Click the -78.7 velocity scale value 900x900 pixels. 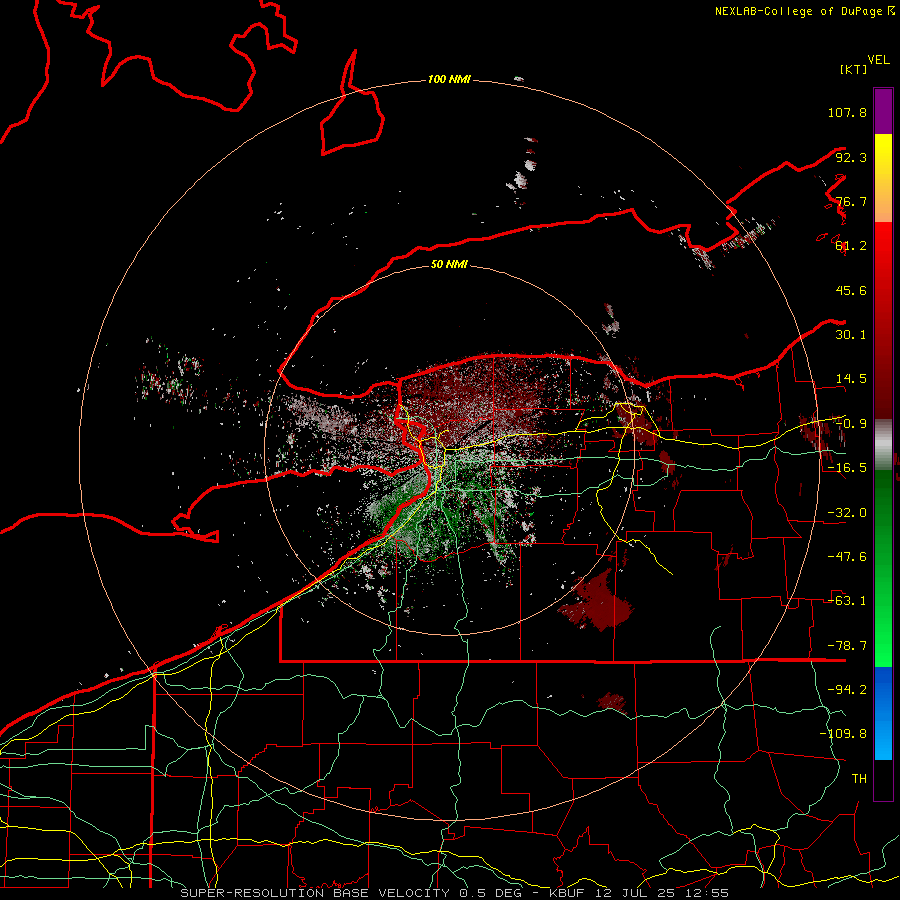(x=847, y=646)
